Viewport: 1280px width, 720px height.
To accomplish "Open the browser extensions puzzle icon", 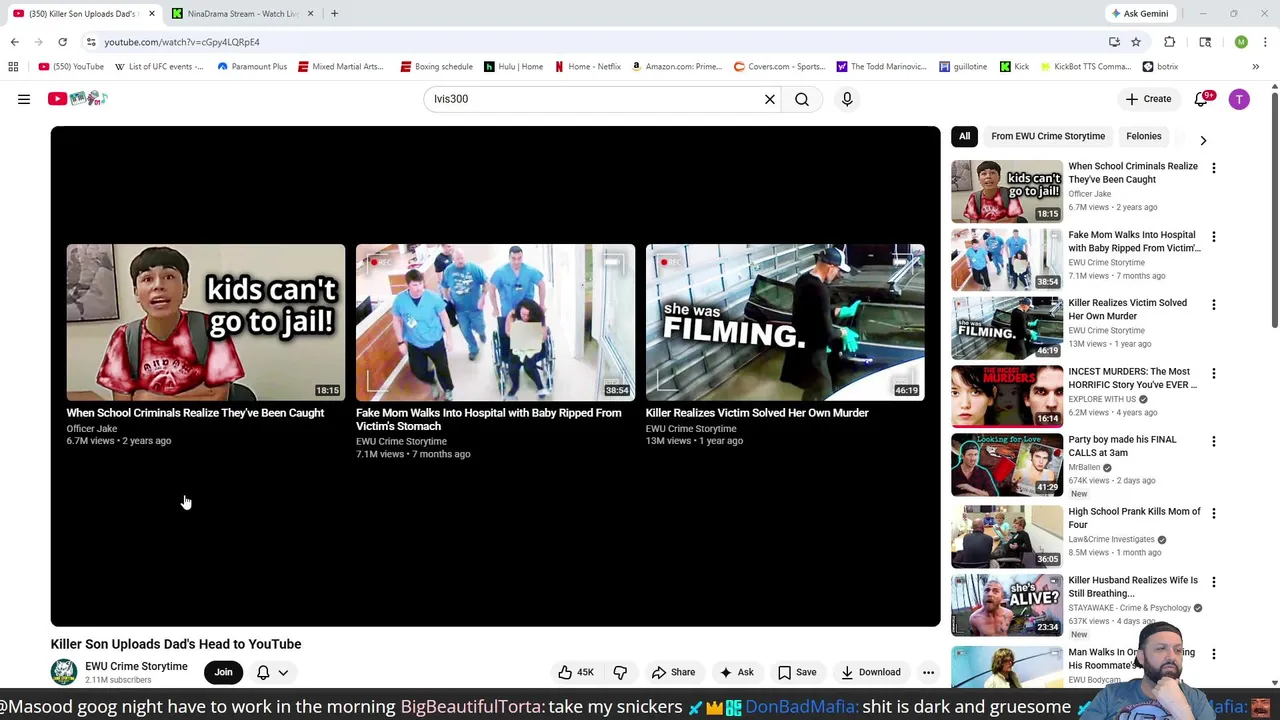I will pos(1170,42).
